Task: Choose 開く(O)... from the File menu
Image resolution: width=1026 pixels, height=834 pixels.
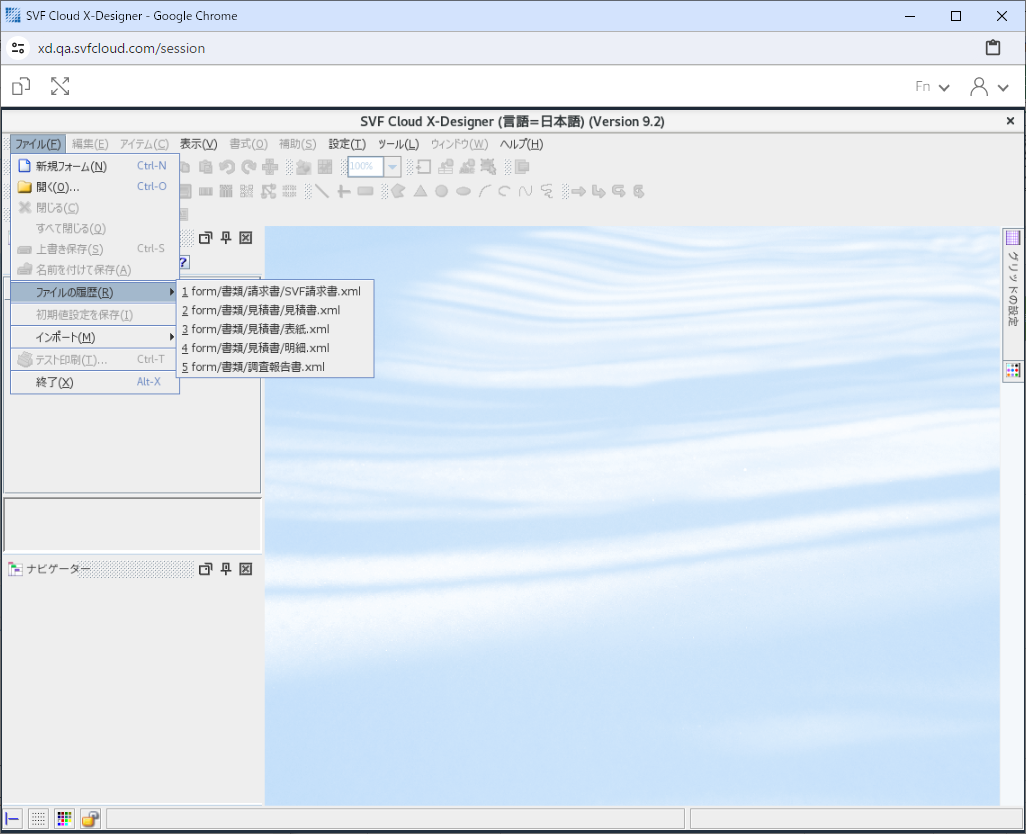Action: pyautogui.click(x=95, y=187)
